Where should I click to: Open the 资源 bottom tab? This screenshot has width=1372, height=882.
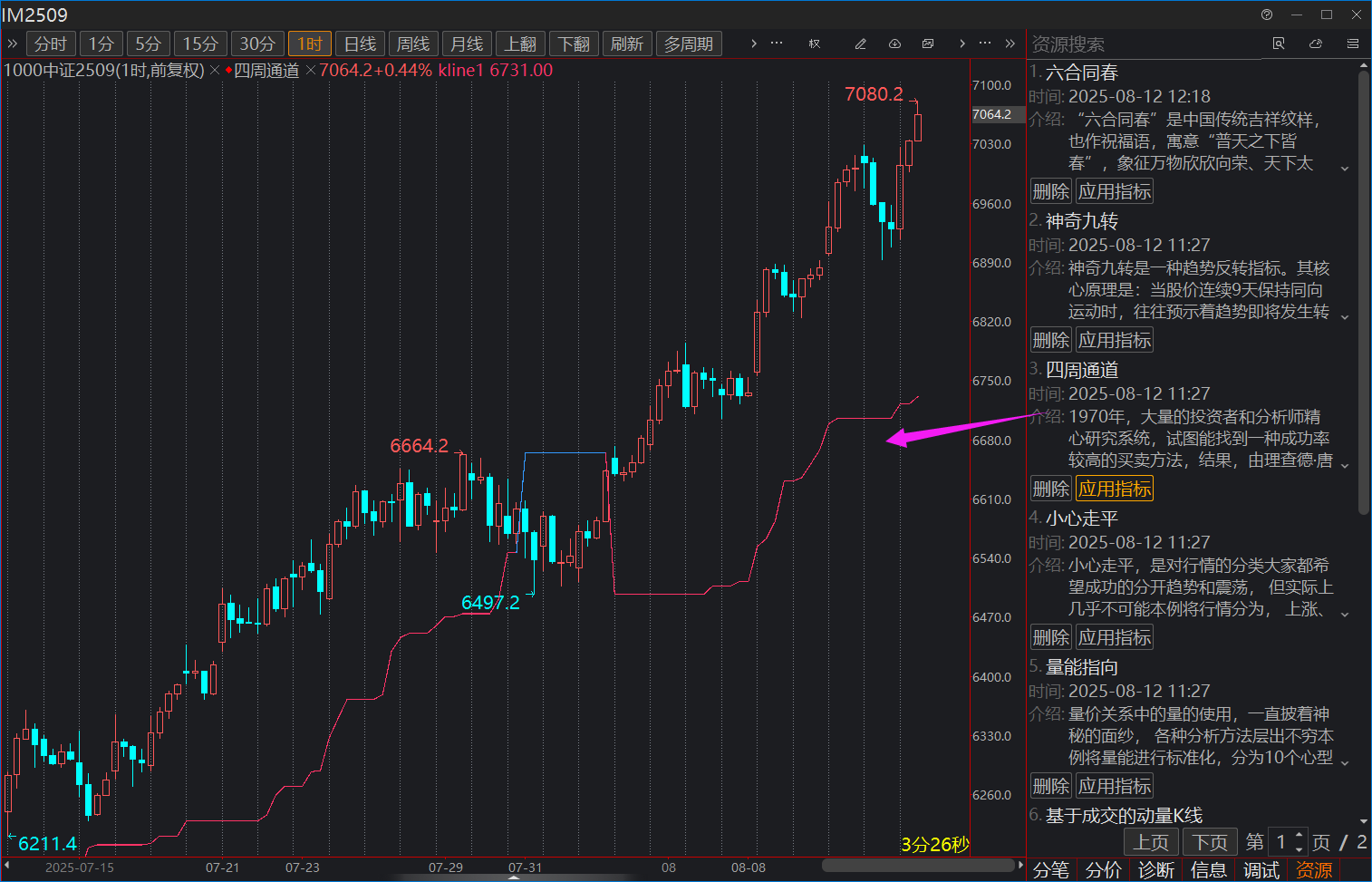[x=1314, y=870]
